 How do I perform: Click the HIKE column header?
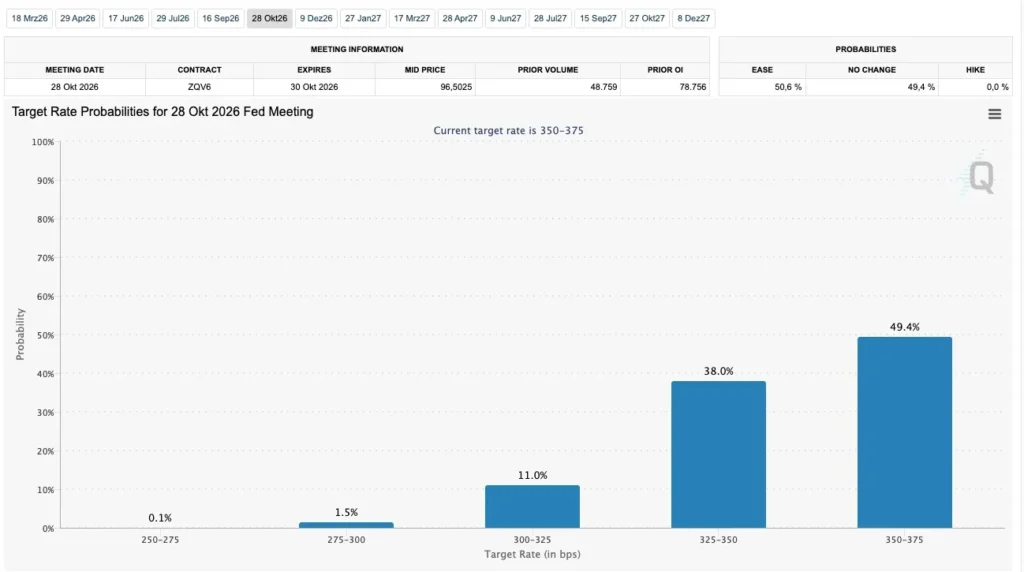tap(975, 70)
